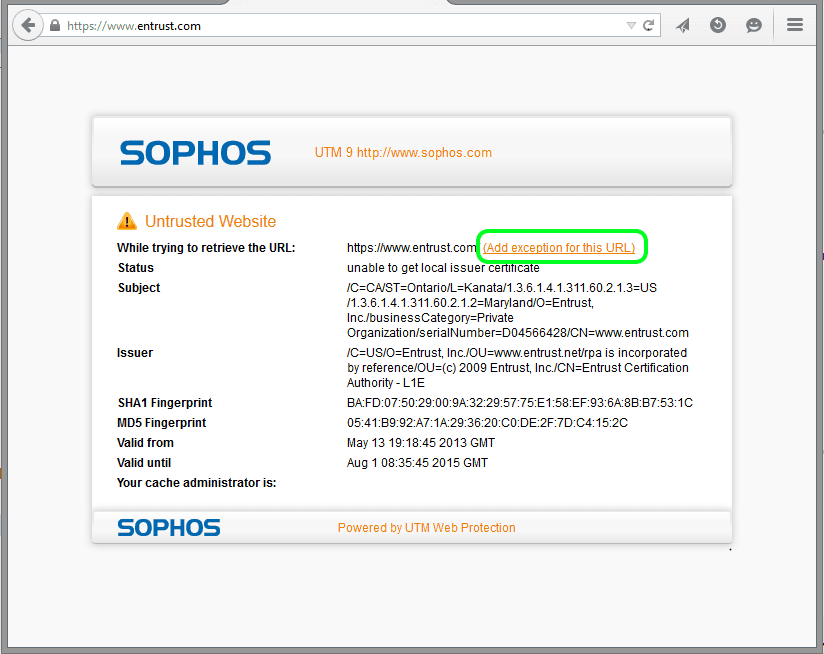
Task: Click the warning triangle icon
Action: coord(127,221)
